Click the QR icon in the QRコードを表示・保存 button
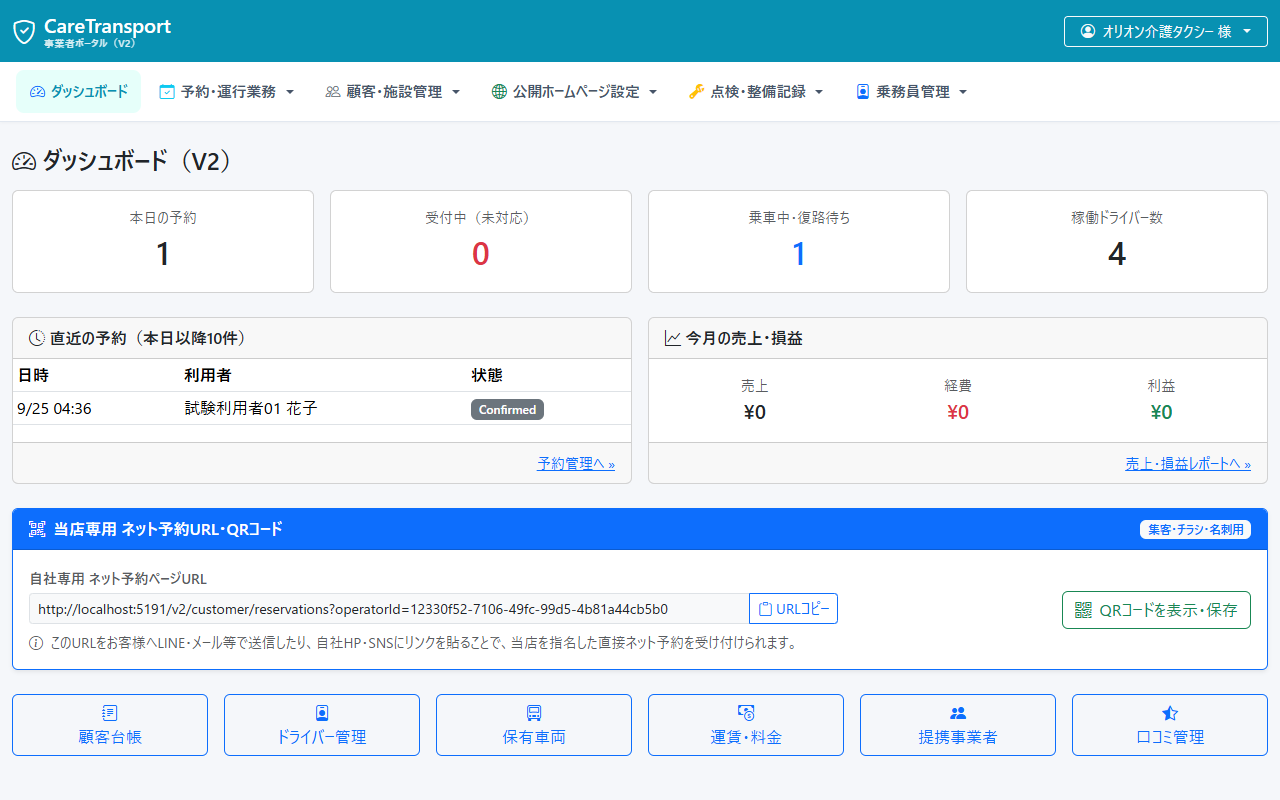This screenshot has height=800, width=1280. click(1083, 610)
